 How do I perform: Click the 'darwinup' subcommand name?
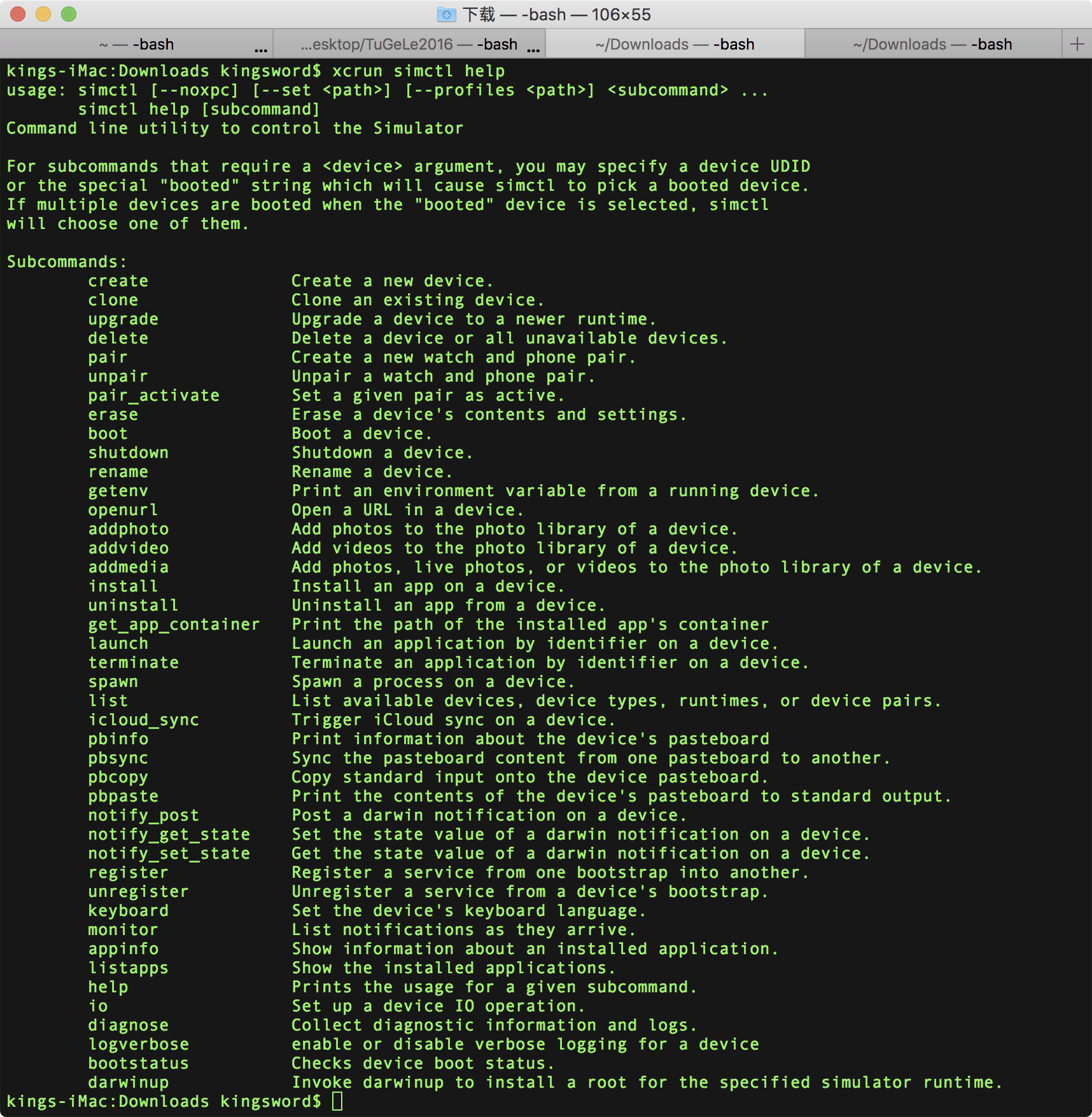[x=129, y=1082]
